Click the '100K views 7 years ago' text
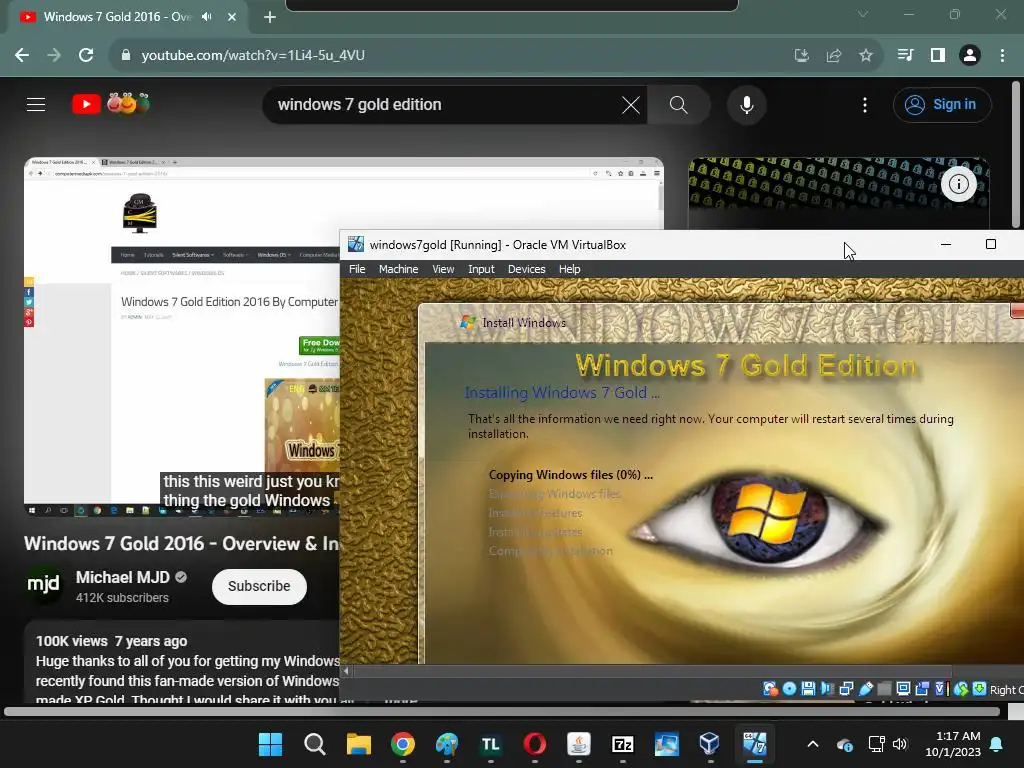The height and width of the screenshot is (768, 1024). pyautogui.click(x=112, y=641)
